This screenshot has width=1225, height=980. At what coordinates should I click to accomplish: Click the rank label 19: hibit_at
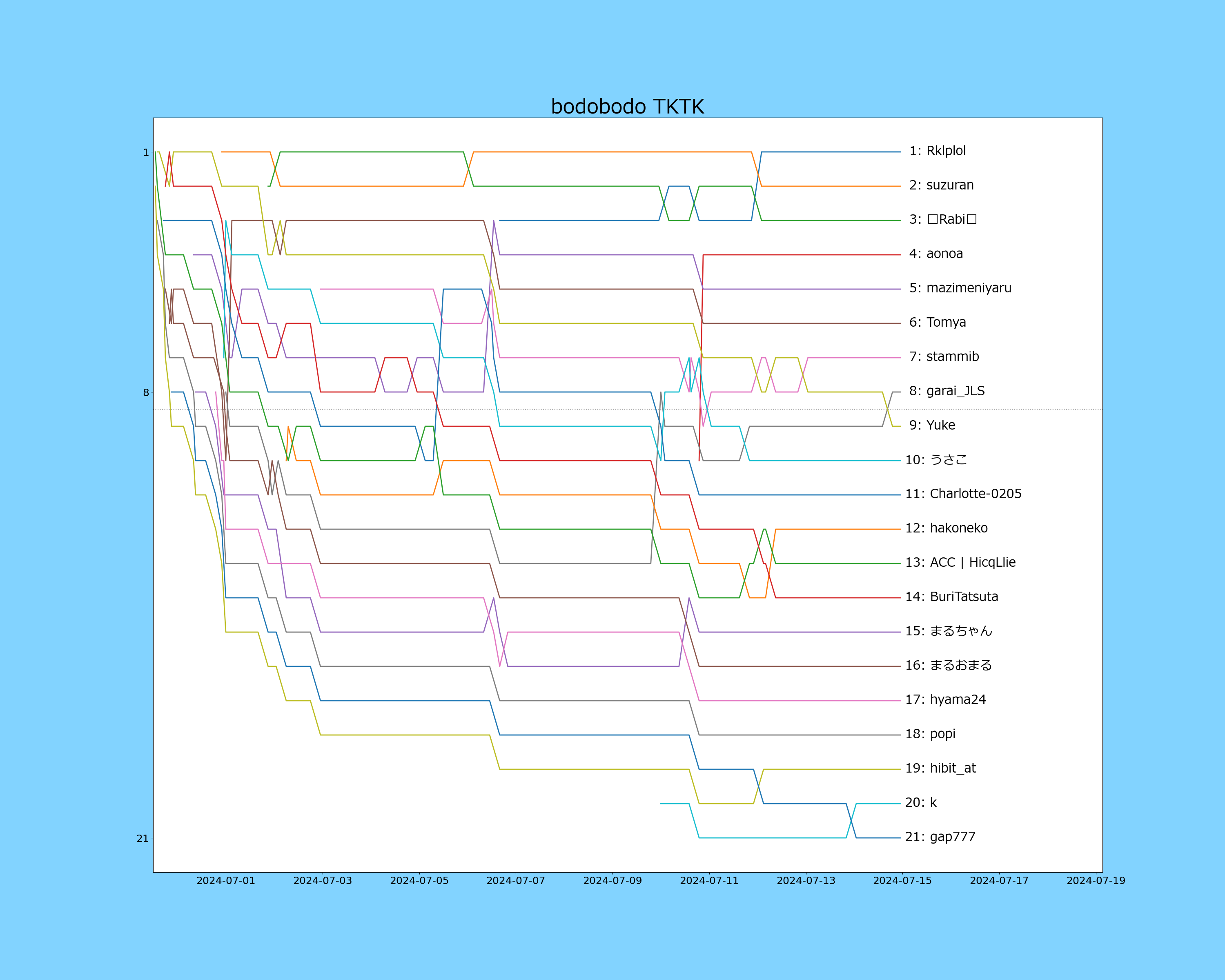(x=940, y=768)
